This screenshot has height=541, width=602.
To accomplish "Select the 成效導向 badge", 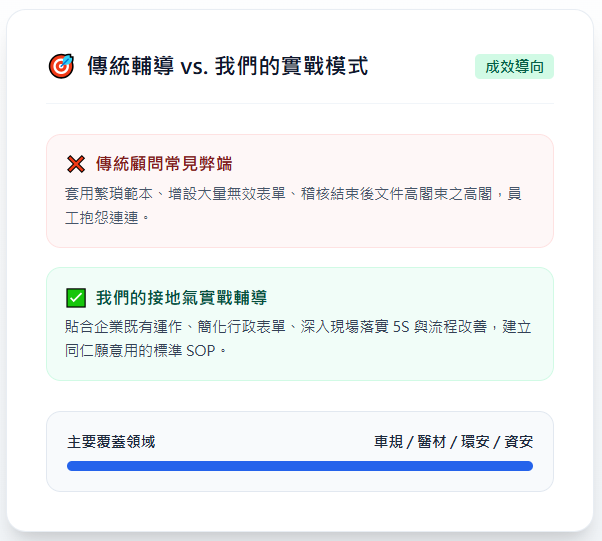I will [x=514, y=66].
